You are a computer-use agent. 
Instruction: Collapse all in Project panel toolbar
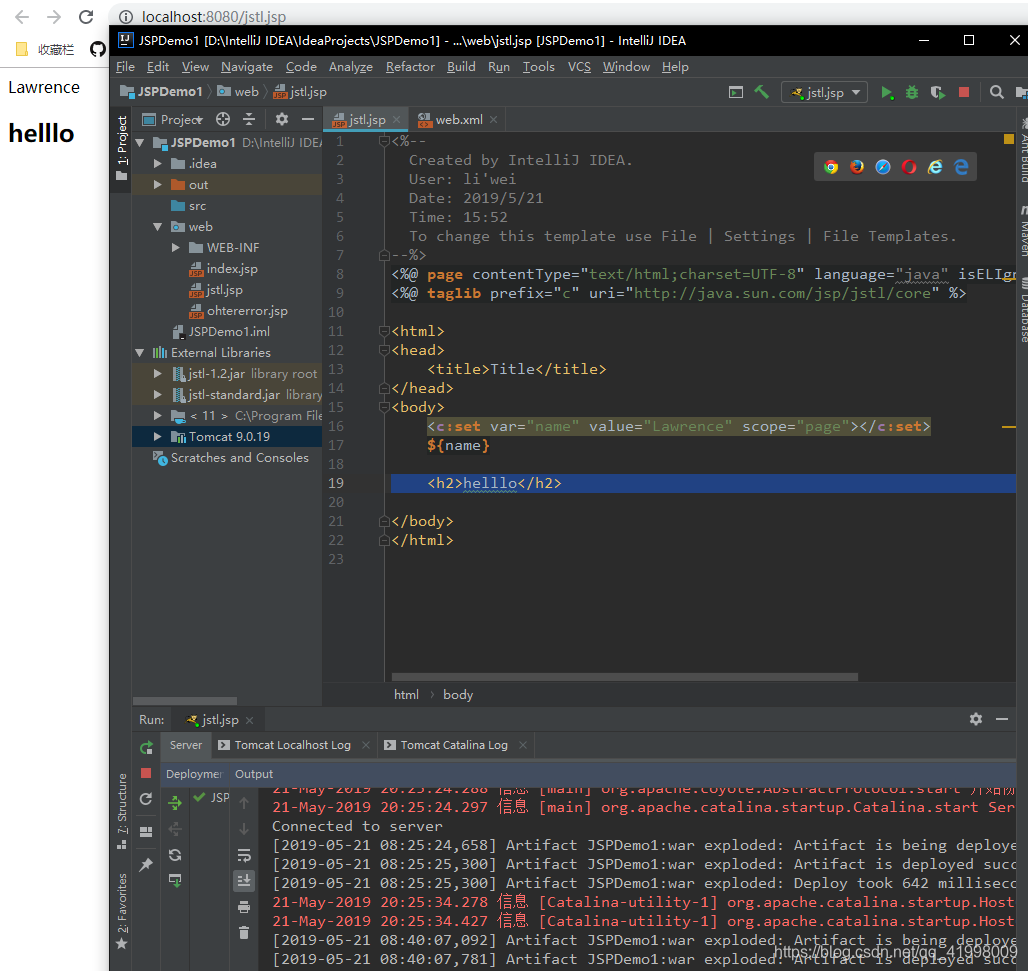249,119
